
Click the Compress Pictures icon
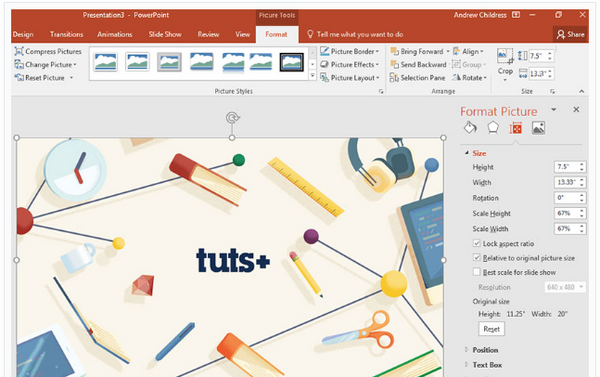point(19,51)
